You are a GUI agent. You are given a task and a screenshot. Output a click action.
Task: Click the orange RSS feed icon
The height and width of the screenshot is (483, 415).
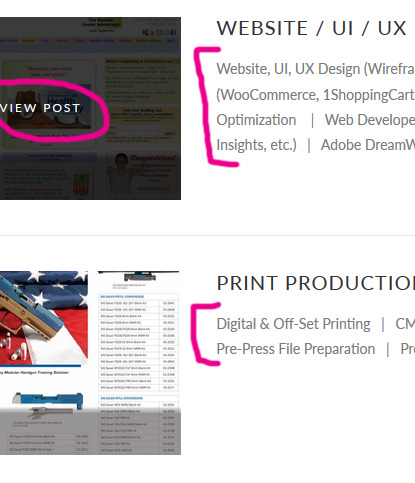tap(159, 32)
